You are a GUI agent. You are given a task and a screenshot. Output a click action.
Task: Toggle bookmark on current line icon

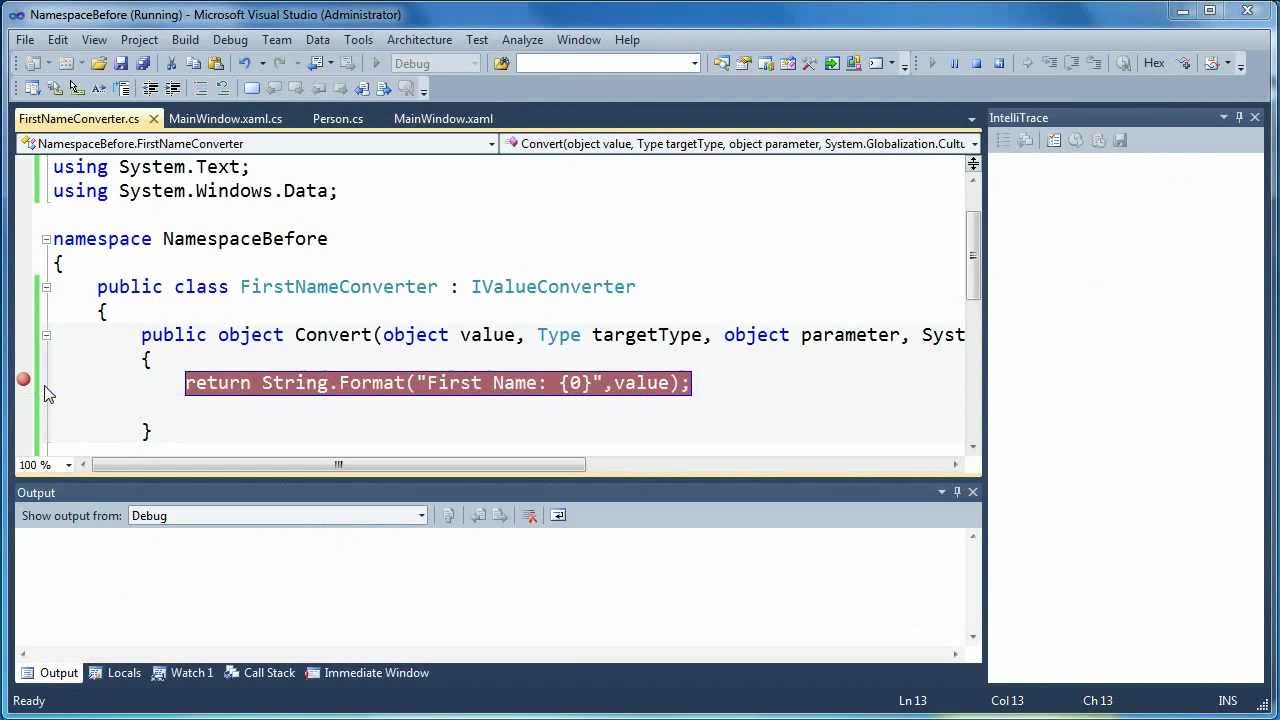pos(252,88)
